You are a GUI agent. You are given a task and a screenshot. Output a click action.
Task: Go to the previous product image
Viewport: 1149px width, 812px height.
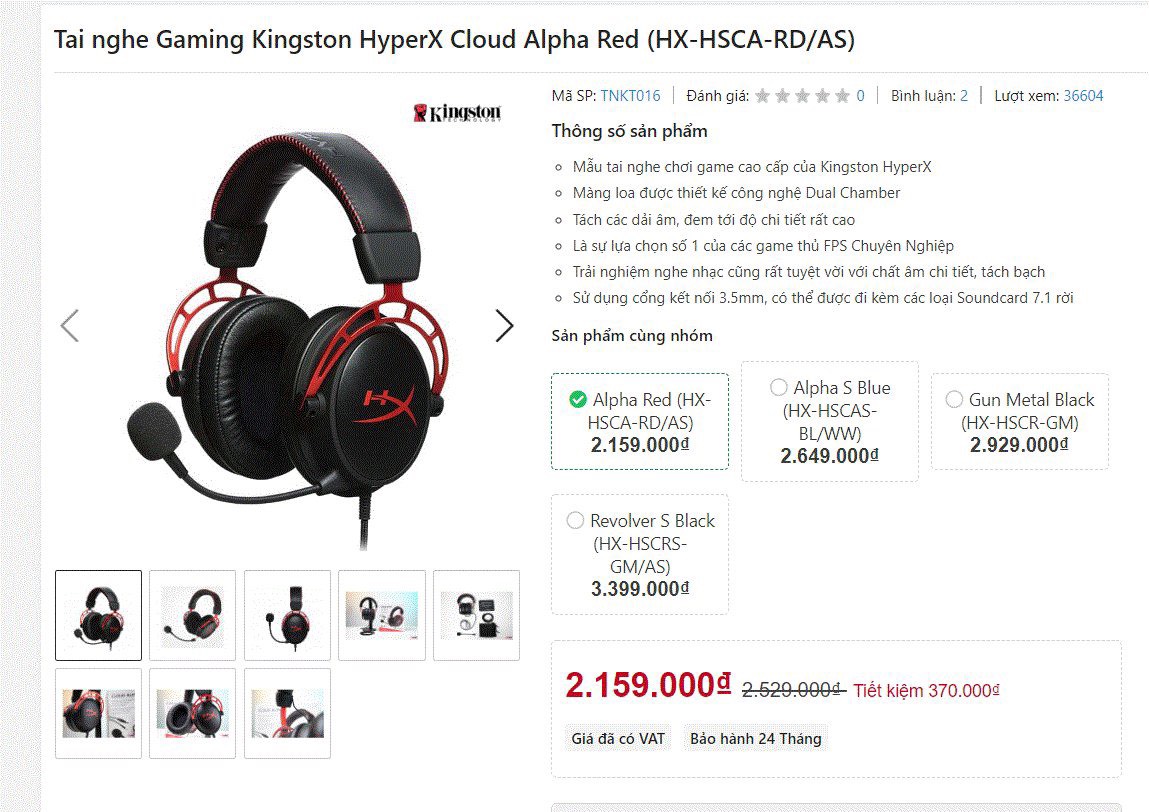tap(70, 326)
